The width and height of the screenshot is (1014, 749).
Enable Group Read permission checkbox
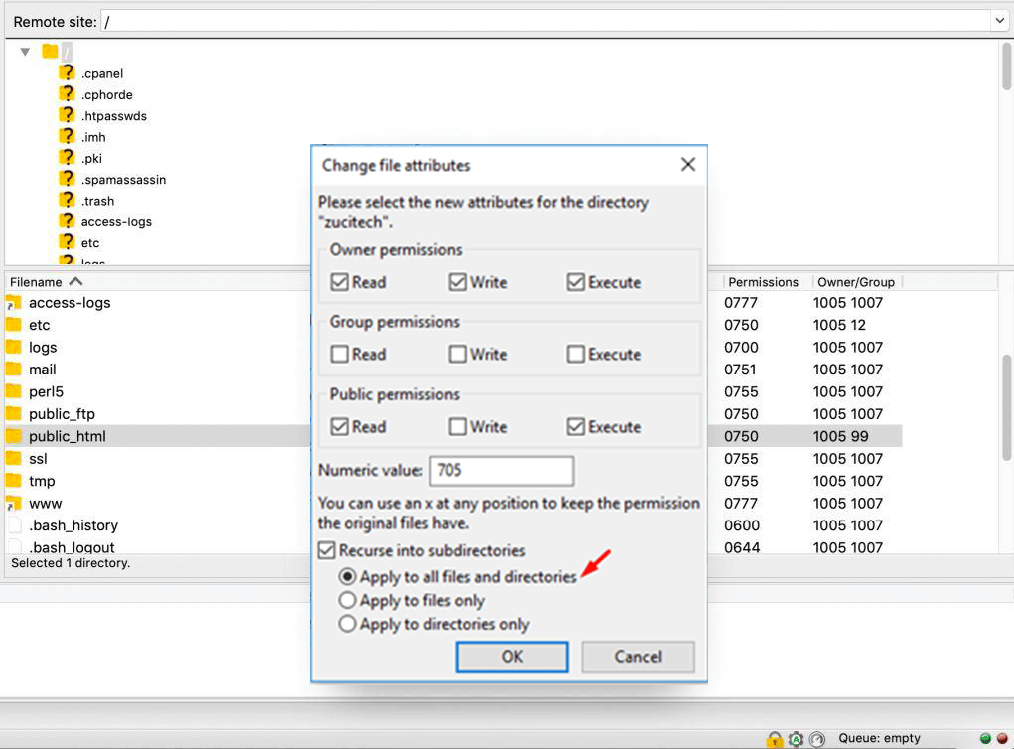(x=340, y=354)
